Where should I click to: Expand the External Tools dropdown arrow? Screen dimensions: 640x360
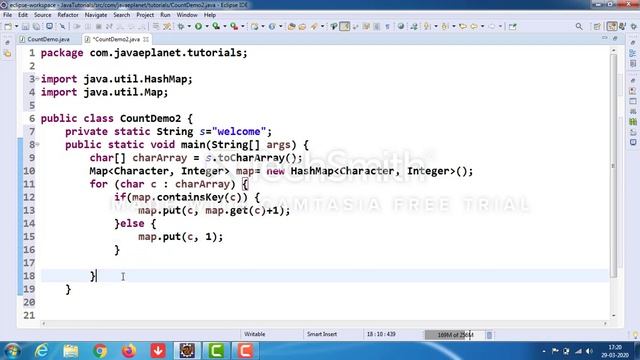(242, 27)
